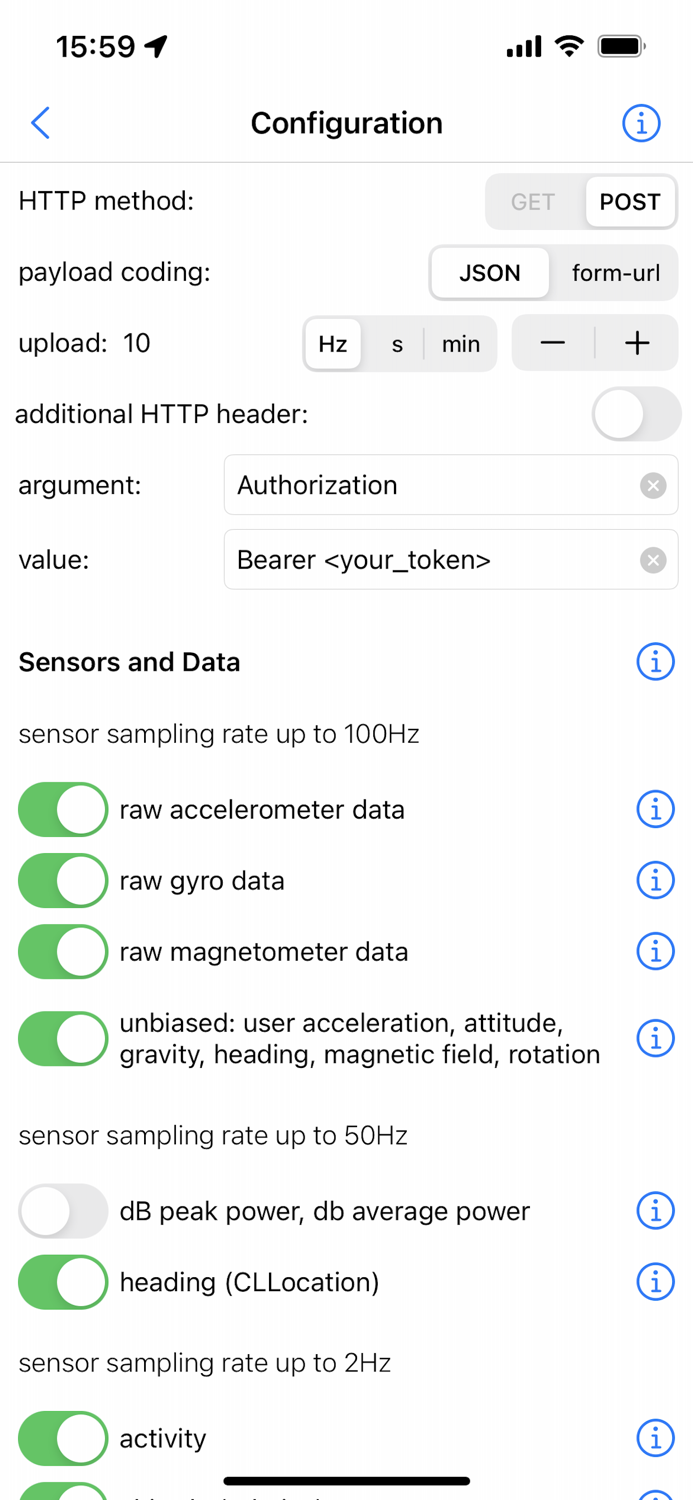Tap the value text field
This screenshot has width=693, height=1500.
430,560
